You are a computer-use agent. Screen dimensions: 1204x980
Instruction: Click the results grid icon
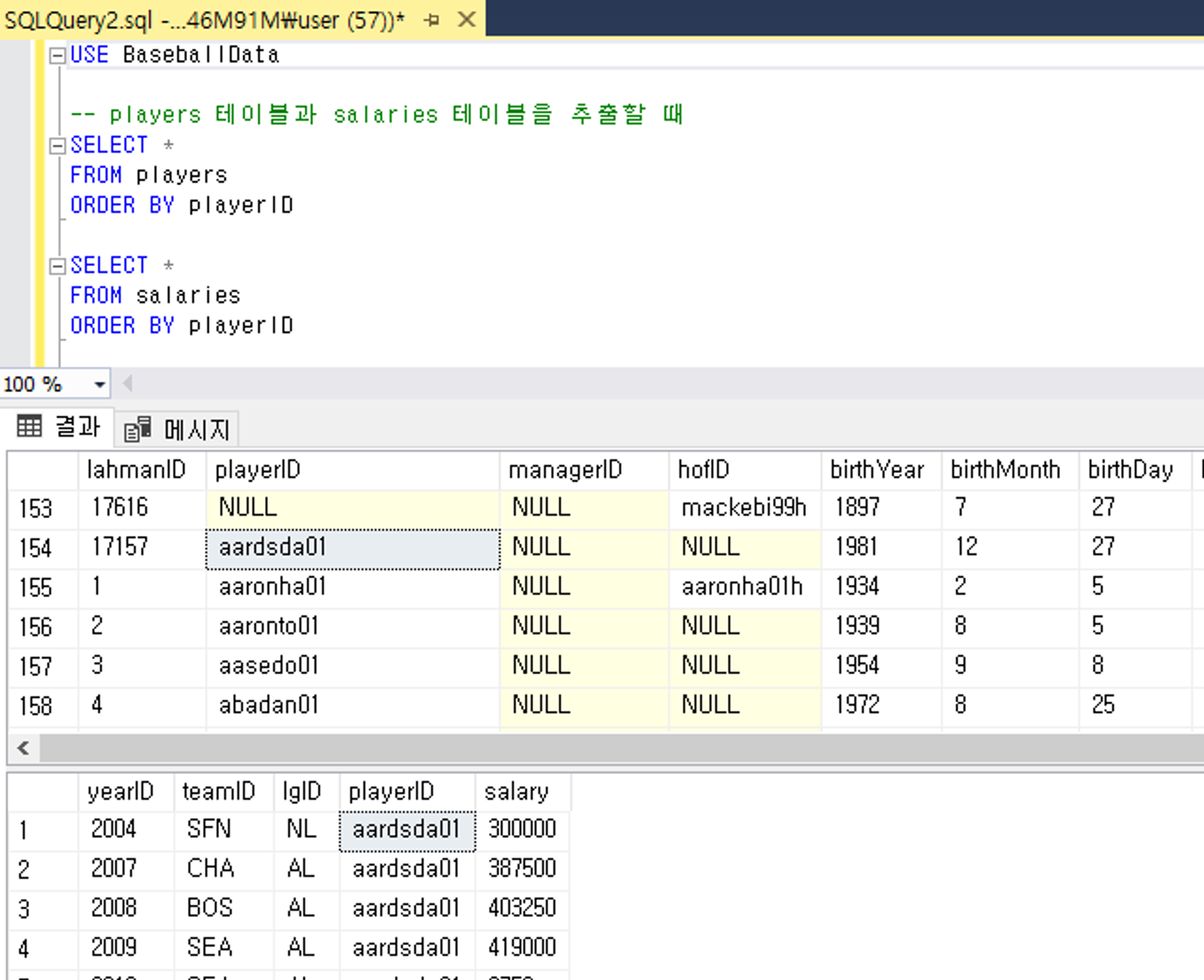(29, 426)
